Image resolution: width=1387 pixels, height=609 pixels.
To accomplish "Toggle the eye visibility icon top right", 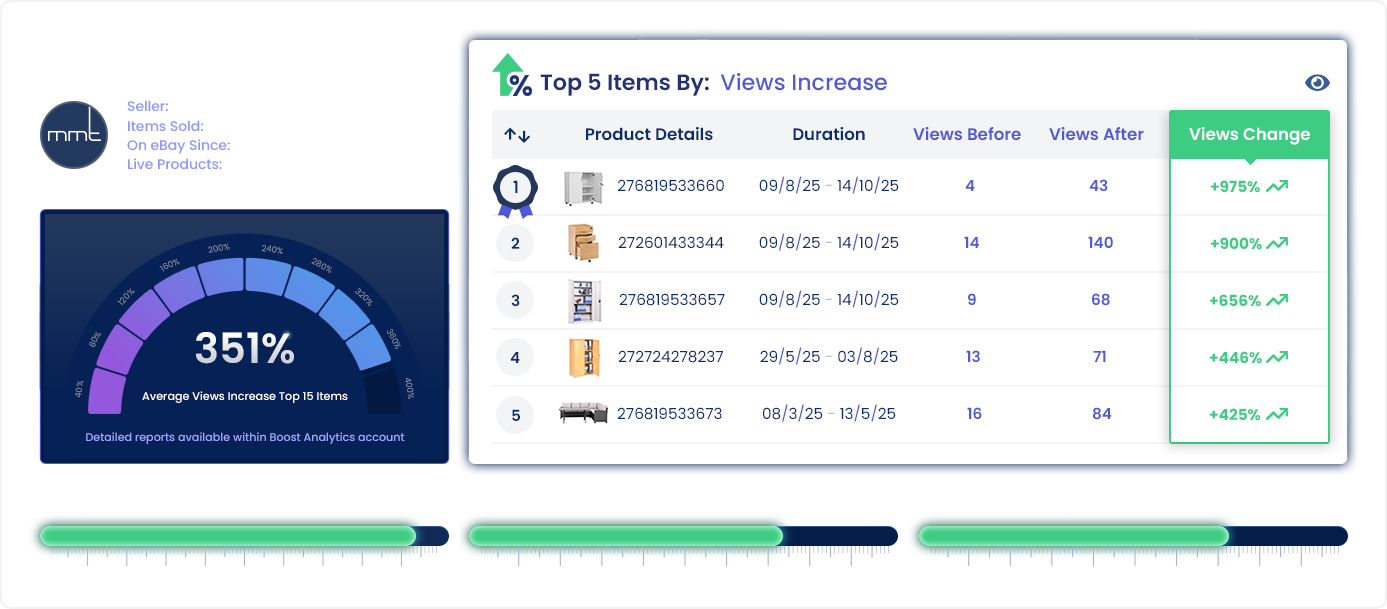I will [1317, 82].
